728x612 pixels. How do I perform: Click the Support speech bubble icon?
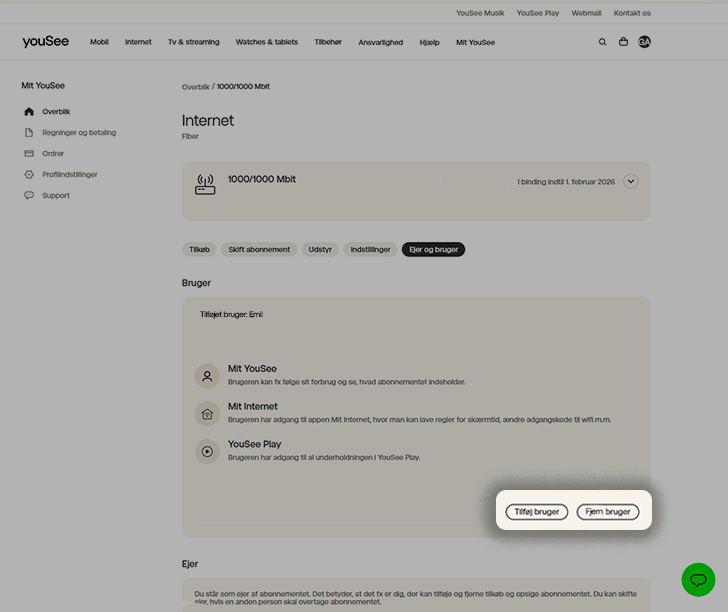coord(29,196)
